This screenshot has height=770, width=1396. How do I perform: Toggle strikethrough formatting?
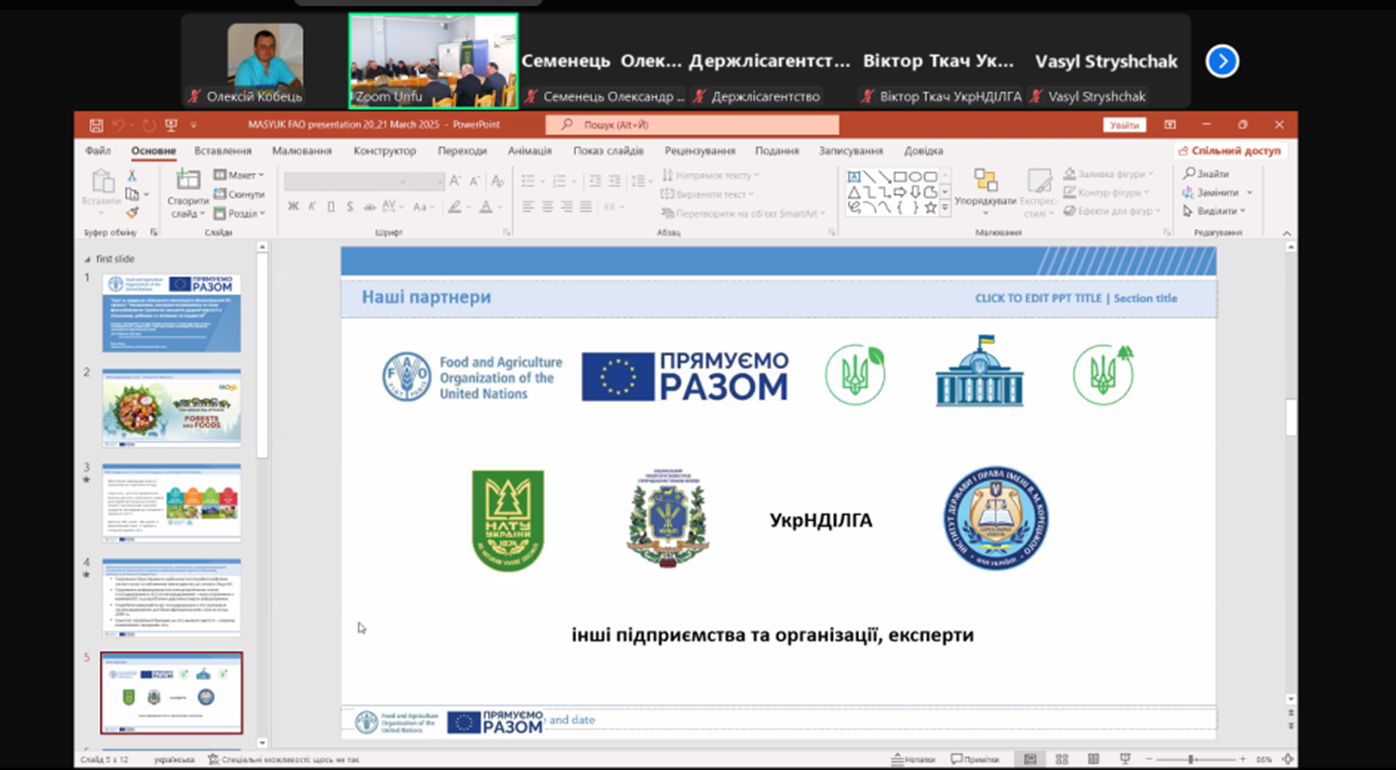369,207
